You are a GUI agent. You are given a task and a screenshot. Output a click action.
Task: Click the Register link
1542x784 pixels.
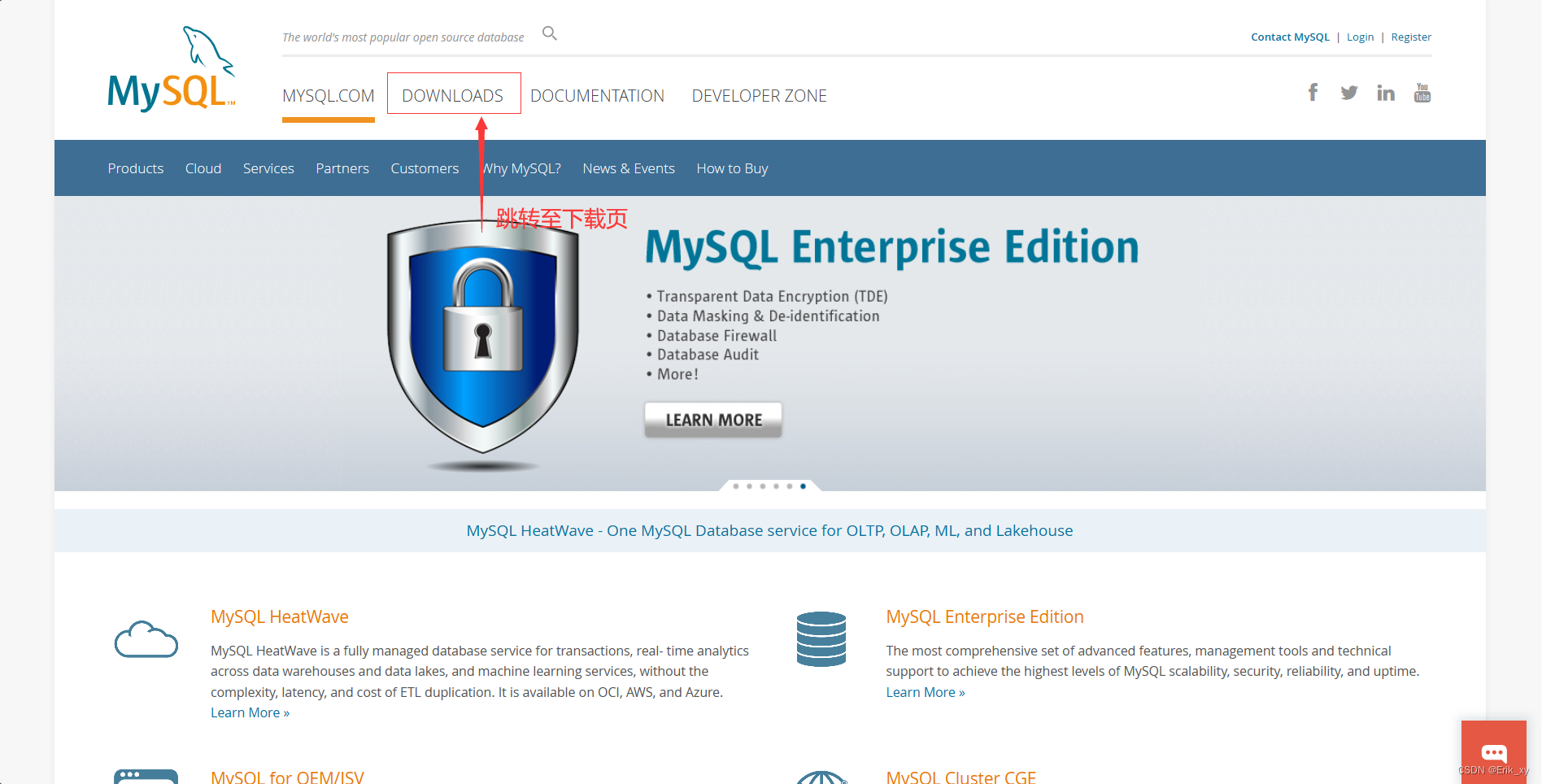click(x=1411, y=37)
